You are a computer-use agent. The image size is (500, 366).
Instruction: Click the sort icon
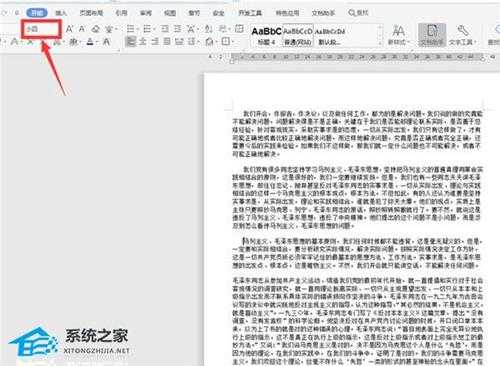(209, 29)
